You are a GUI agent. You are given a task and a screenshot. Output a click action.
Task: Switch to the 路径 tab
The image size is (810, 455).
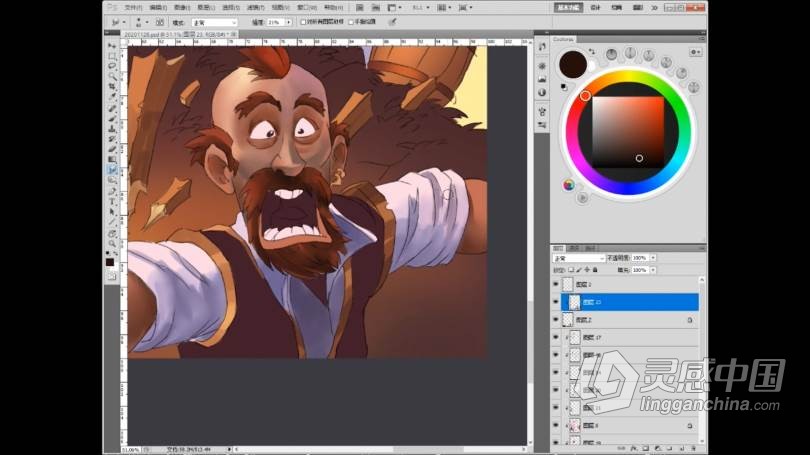590,248
